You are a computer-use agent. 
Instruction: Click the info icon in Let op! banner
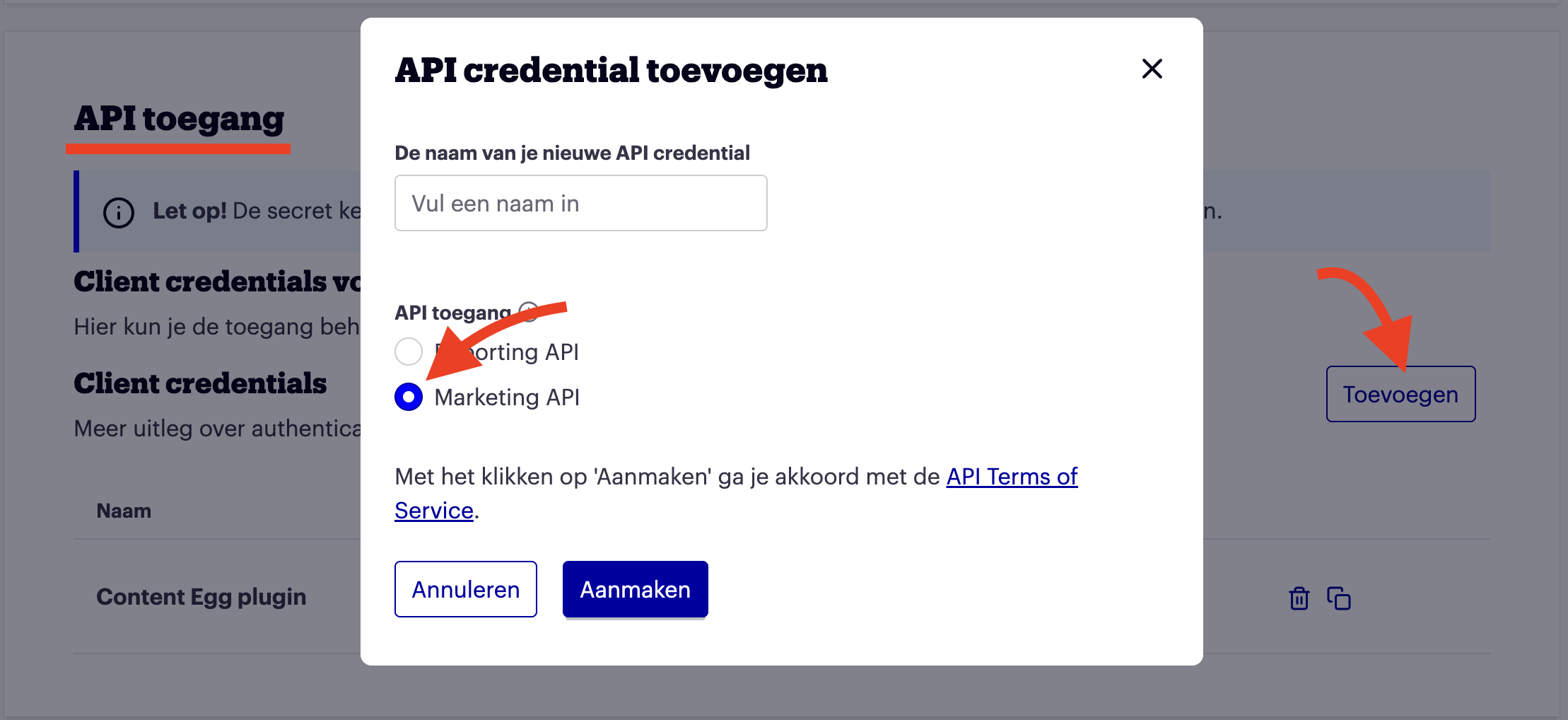pyautogui.click(x=118, y=212)
